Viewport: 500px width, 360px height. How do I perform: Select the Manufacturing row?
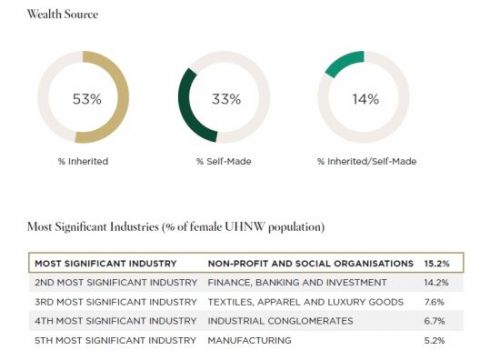246,340
